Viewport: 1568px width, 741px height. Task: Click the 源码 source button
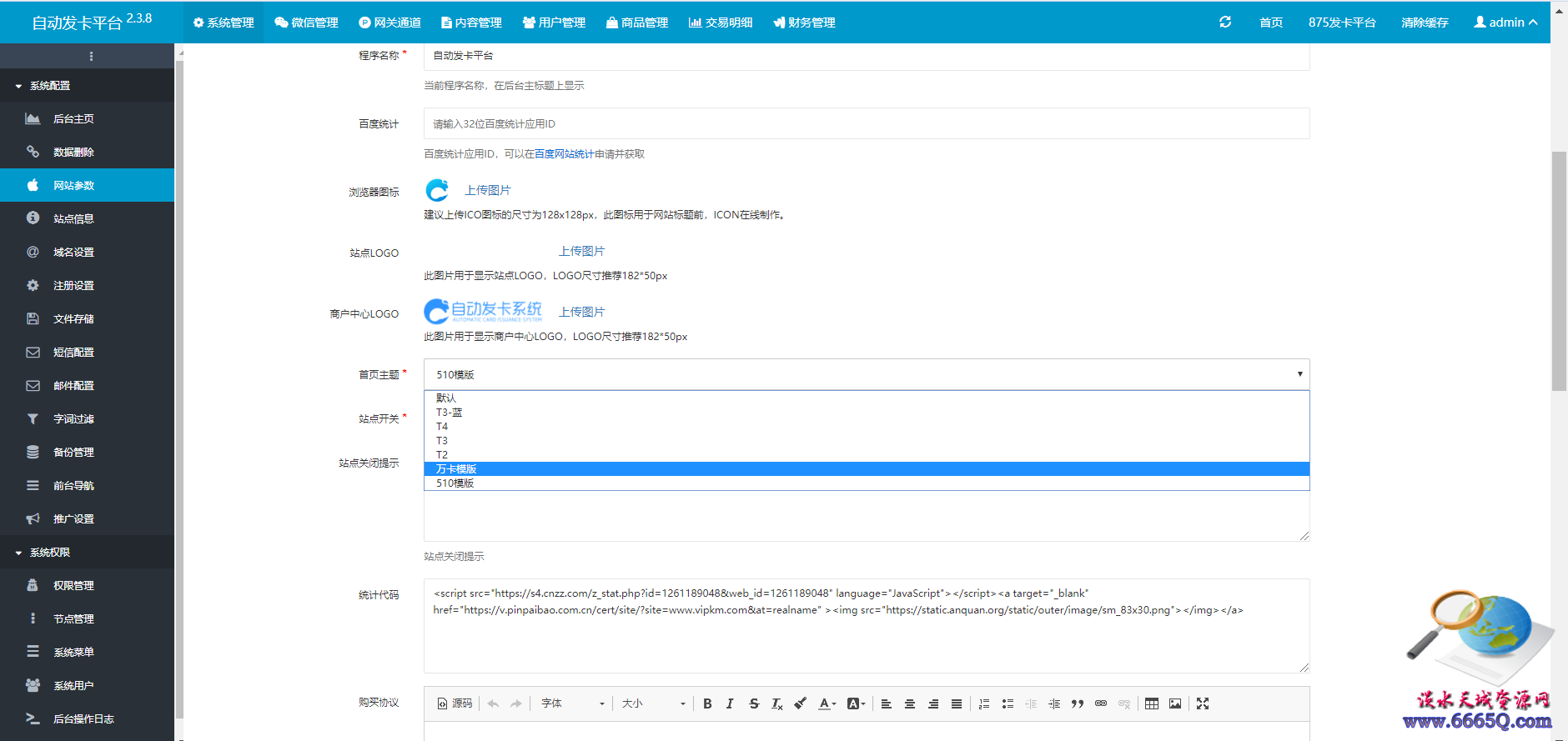455,703
